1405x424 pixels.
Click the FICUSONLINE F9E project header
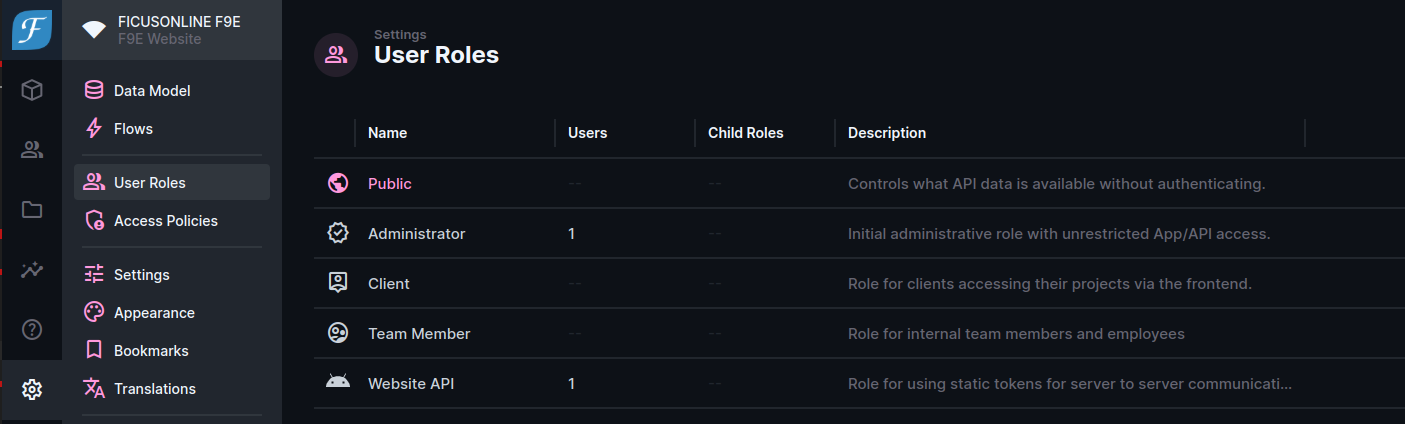172,30
